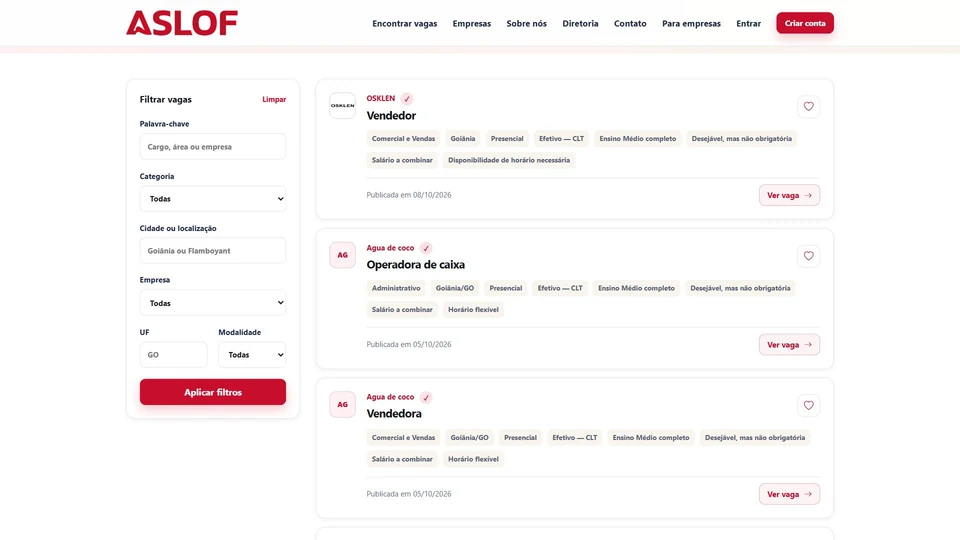Viewport: 960px width, 540px height.
Task: Click Comercial e Vendas tag on Vendedora card
Action: coord(403,438)
